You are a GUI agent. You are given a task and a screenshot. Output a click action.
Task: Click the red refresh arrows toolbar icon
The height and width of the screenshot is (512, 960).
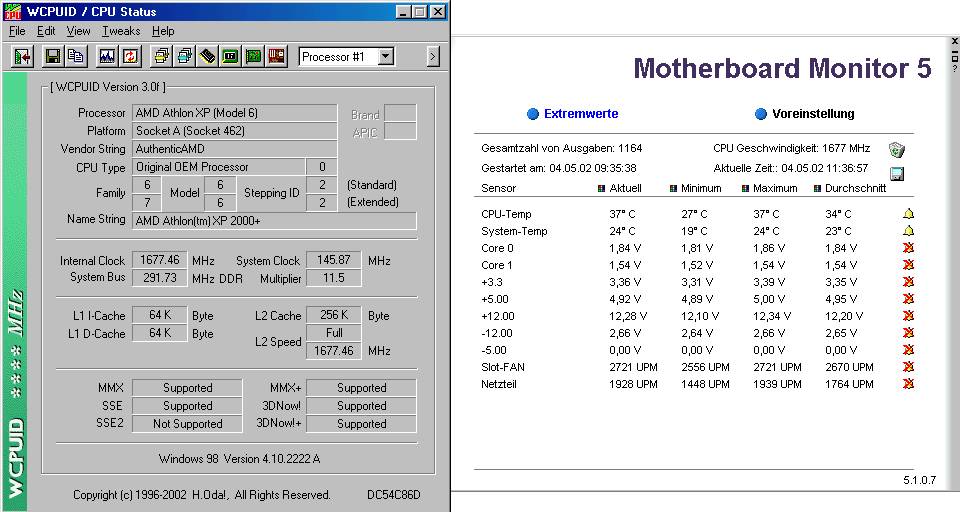[130, 57]
